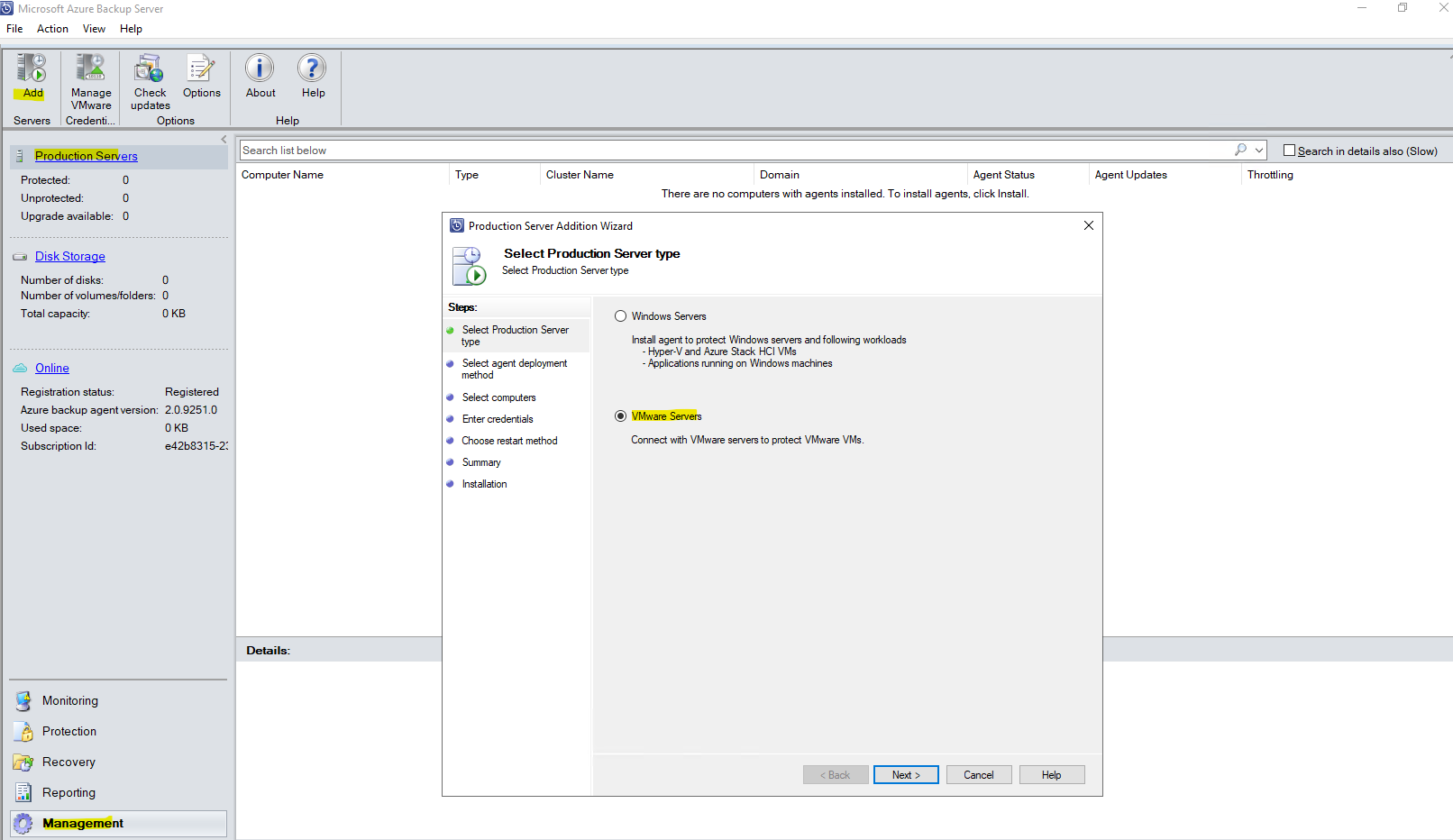Click the search magnifier icon
The width and height of the screenshot is (1453, 840).
[x=1240, y=150]
